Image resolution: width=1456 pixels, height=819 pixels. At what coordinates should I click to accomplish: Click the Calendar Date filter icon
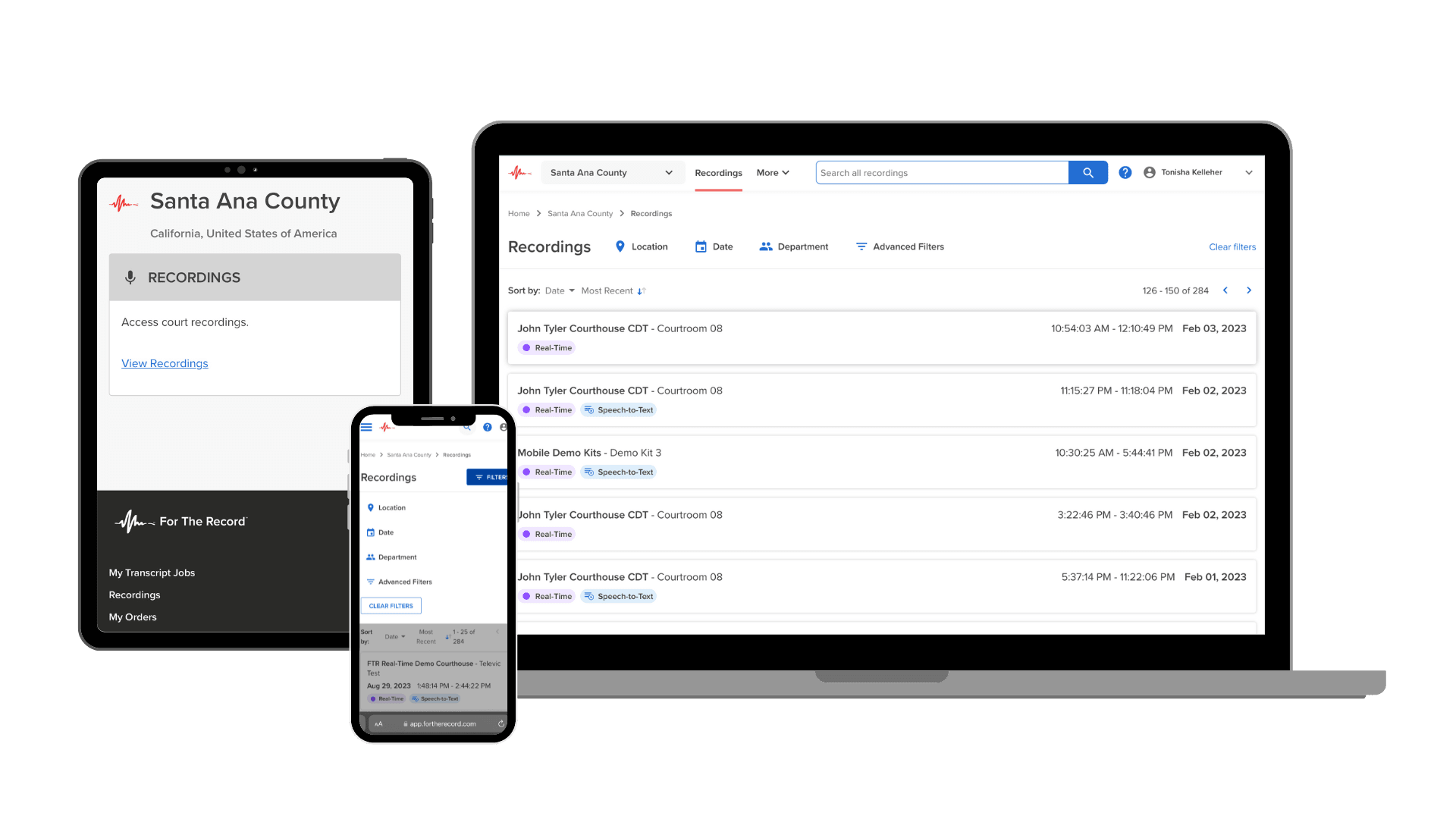(699, 246)
